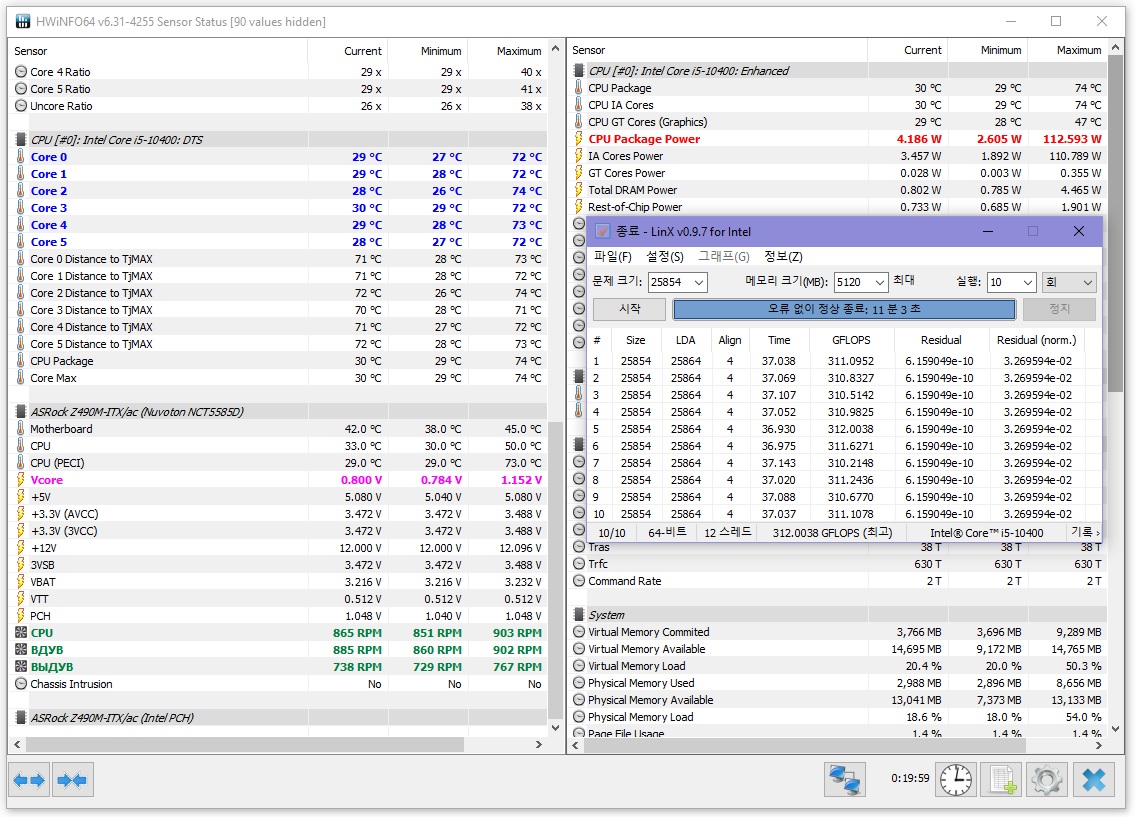Click the clock reset timer icon
This screenshot has height=817, width=1135.
(x=955, y=780)
